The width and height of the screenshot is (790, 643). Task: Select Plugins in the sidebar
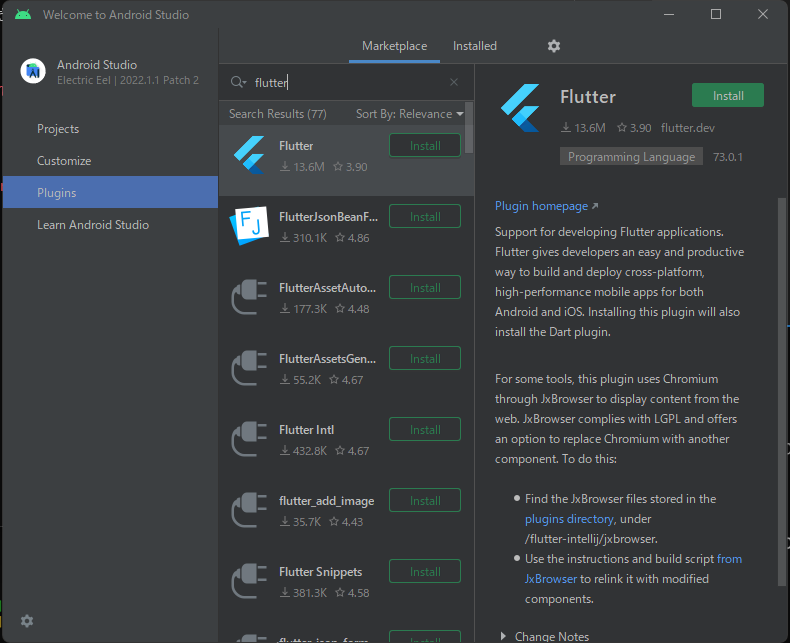tap(110, 192)
